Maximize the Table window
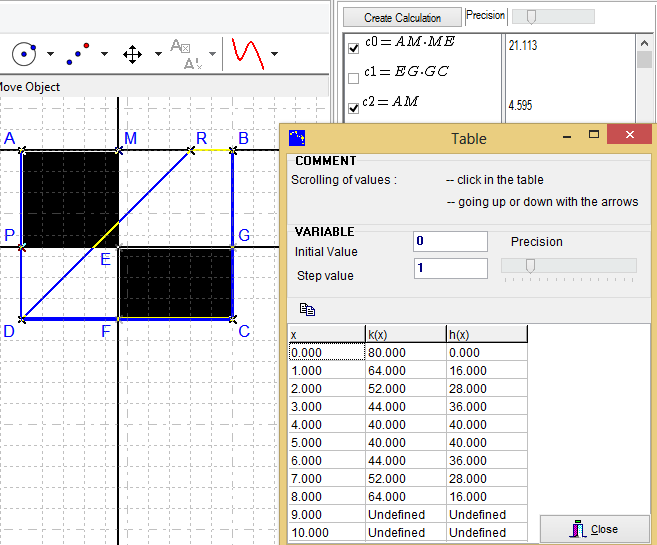 [x=594, y=134]
